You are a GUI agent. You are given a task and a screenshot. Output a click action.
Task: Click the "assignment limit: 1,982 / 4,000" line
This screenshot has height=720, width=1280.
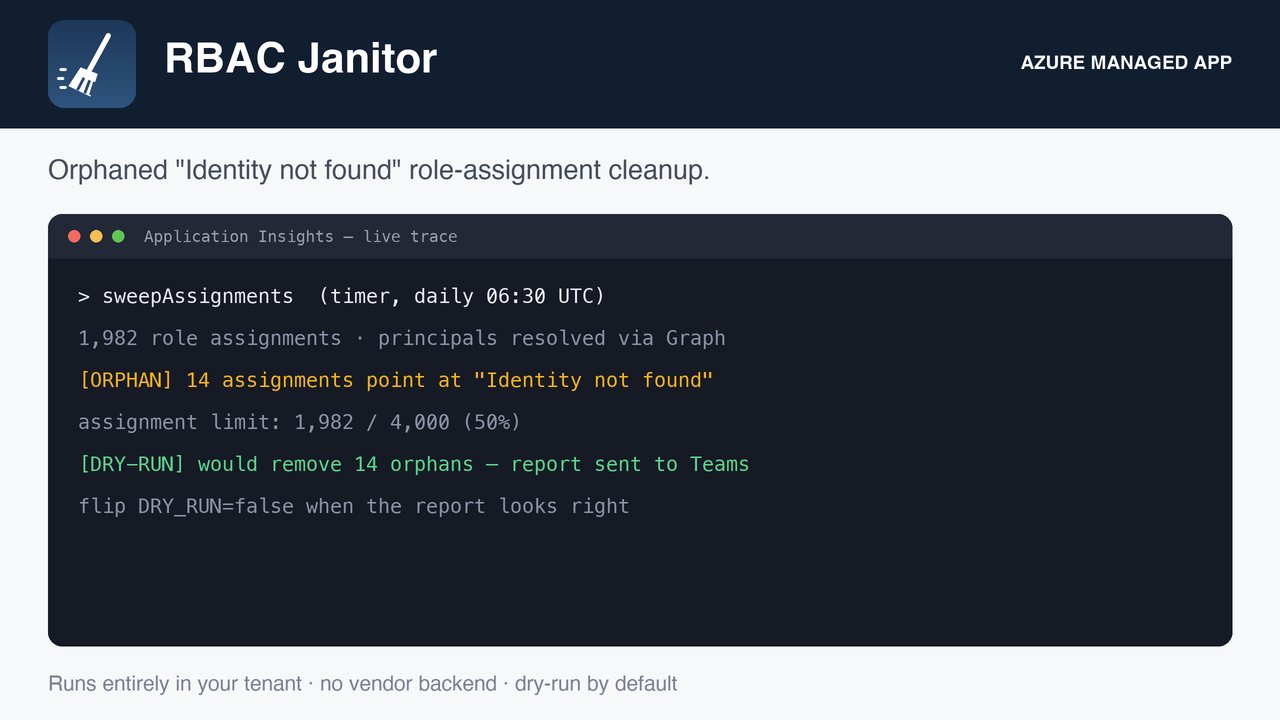click(x=300, y=423)
